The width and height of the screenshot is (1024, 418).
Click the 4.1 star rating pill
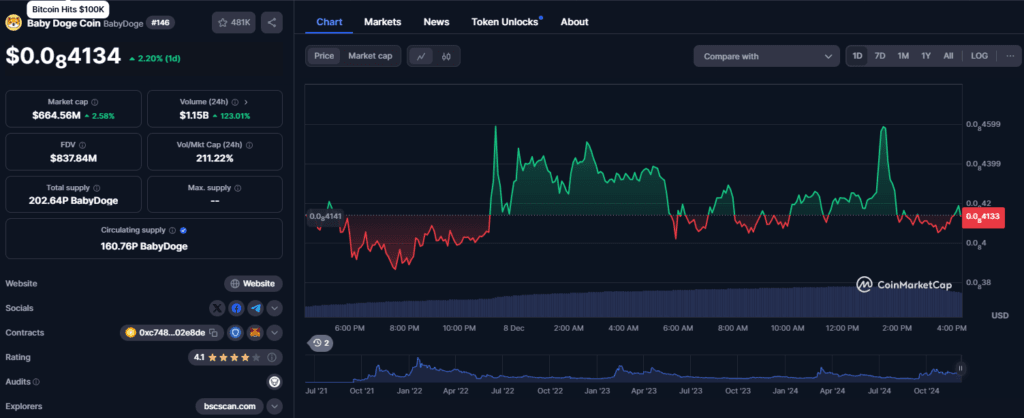pos(235,358)
